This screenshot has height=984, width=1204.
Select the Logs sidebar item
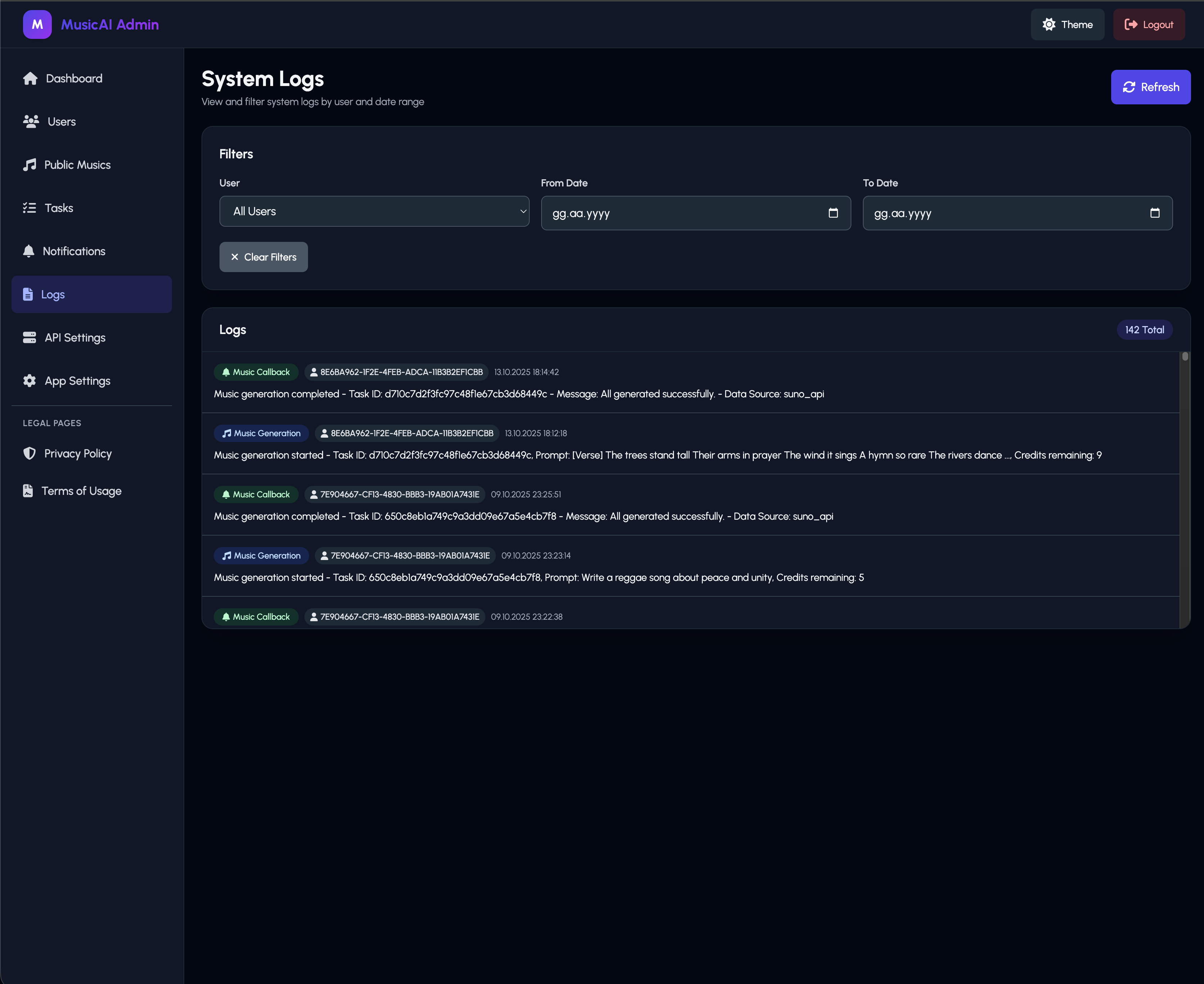pyautogui.click(x=91, y=295)
